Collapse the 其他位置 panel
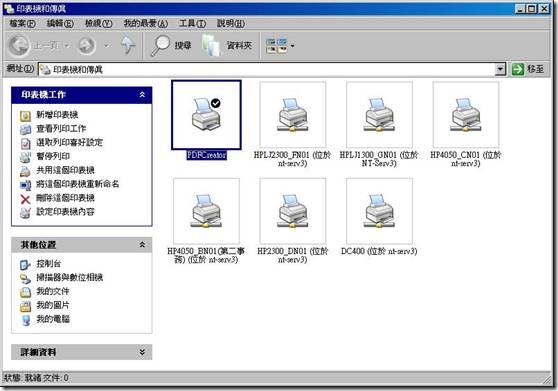558x391 pixels. (x=142, y=245)
